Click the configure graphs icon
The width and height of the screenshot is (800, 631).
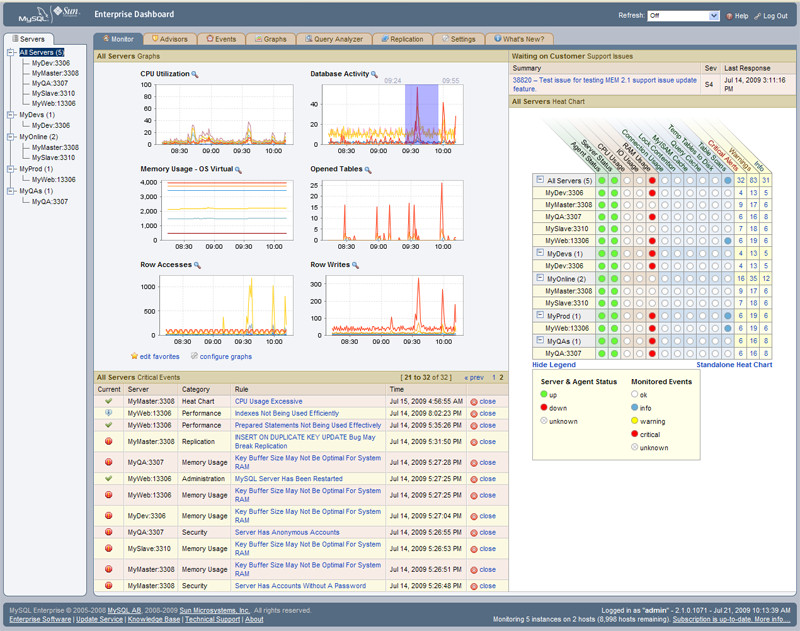194,356
